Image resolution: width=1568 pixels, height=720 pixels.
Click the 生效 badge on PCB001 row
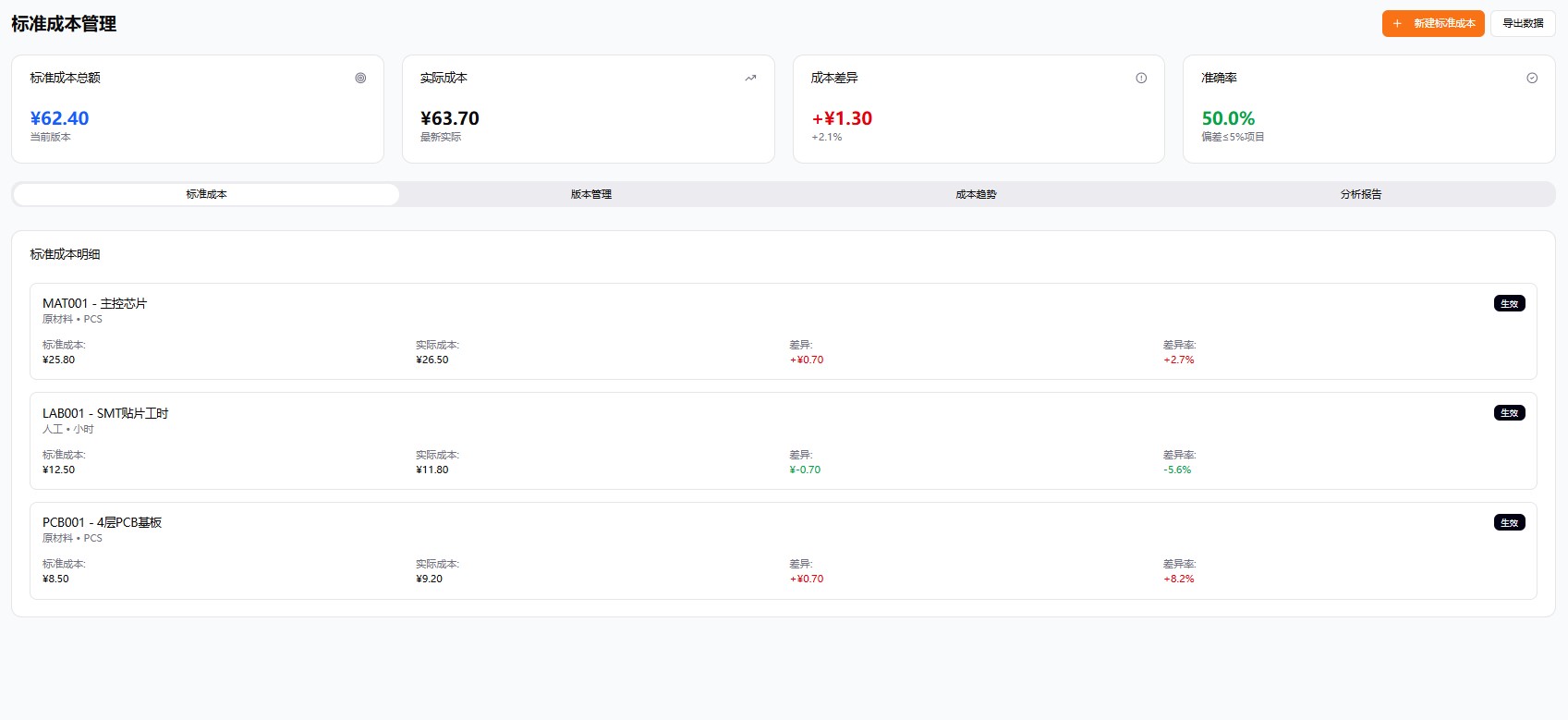tap(1509, 523)
